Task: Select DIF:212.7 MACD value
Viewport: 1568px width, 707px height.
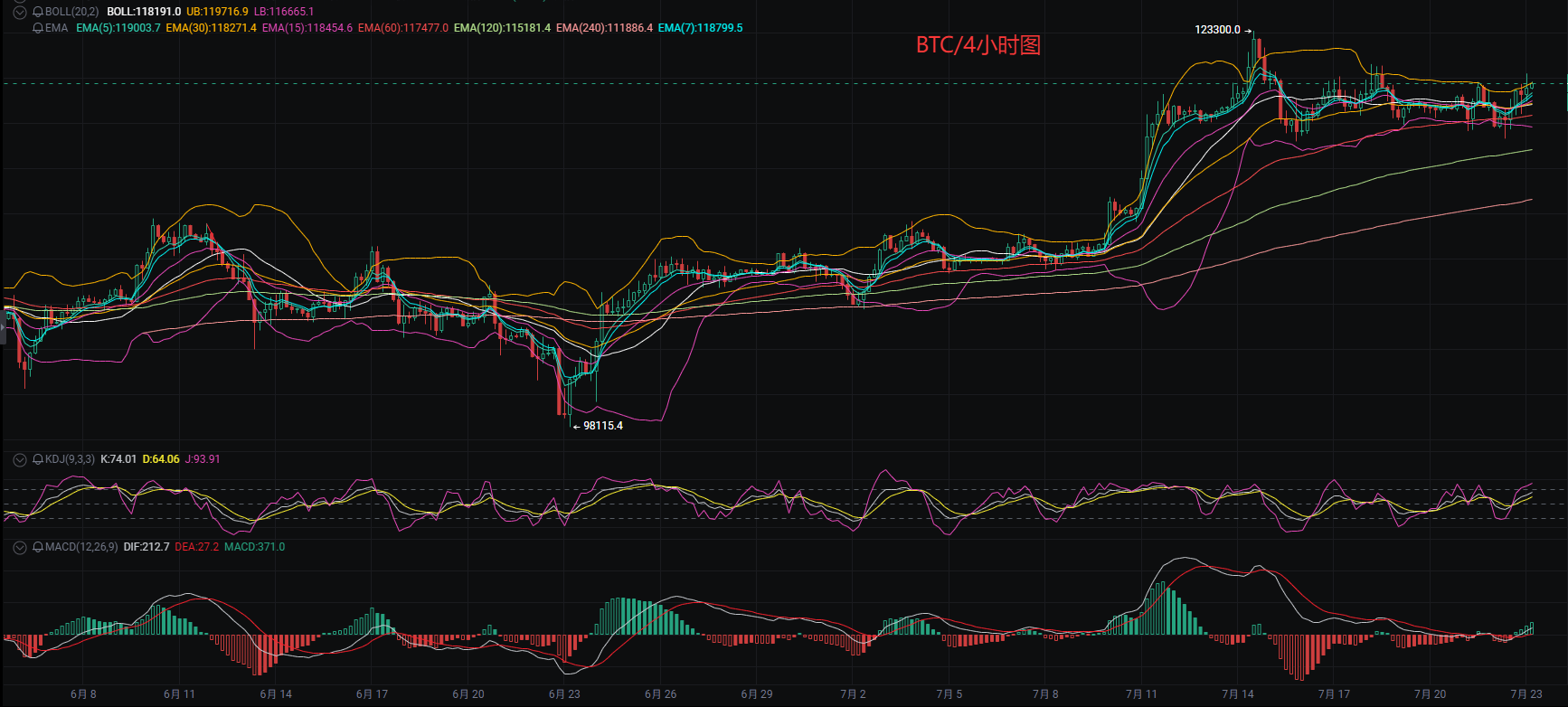Action: pyautogui.click(x=146, y=547)
